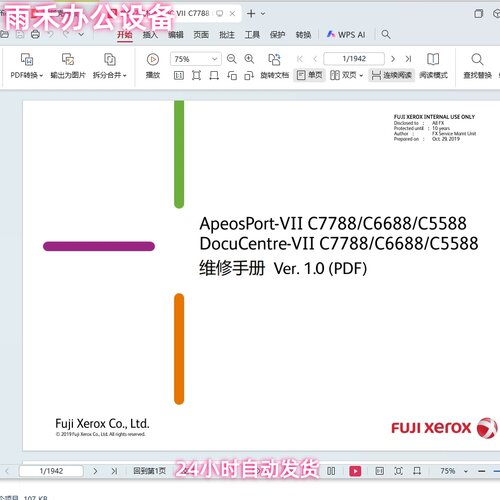Click fit page icon in status bar
The image size is (500, 500).
398,471
